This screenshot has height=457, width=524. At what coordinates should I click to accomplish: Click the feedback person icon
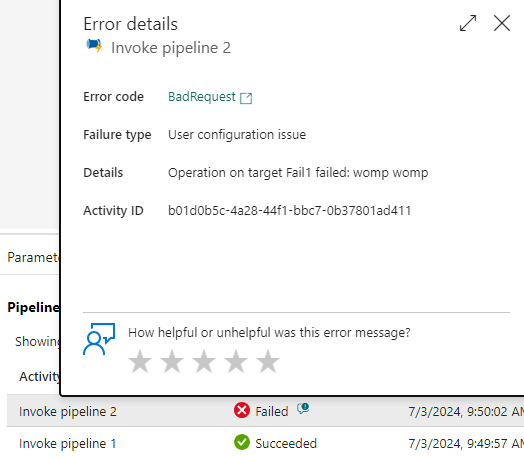(99, 339)
